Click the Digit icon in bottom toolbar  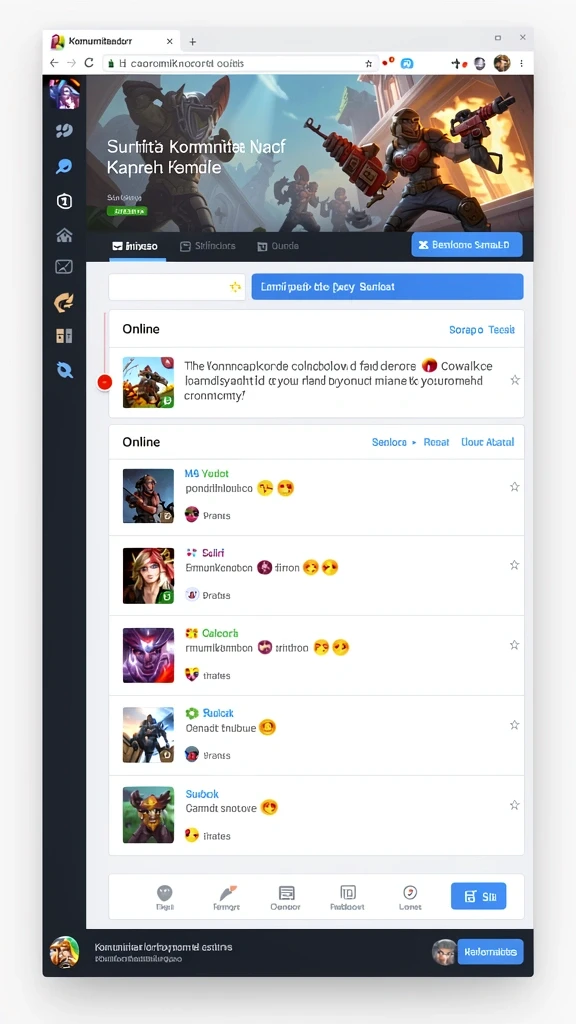(x=165, y=897)
